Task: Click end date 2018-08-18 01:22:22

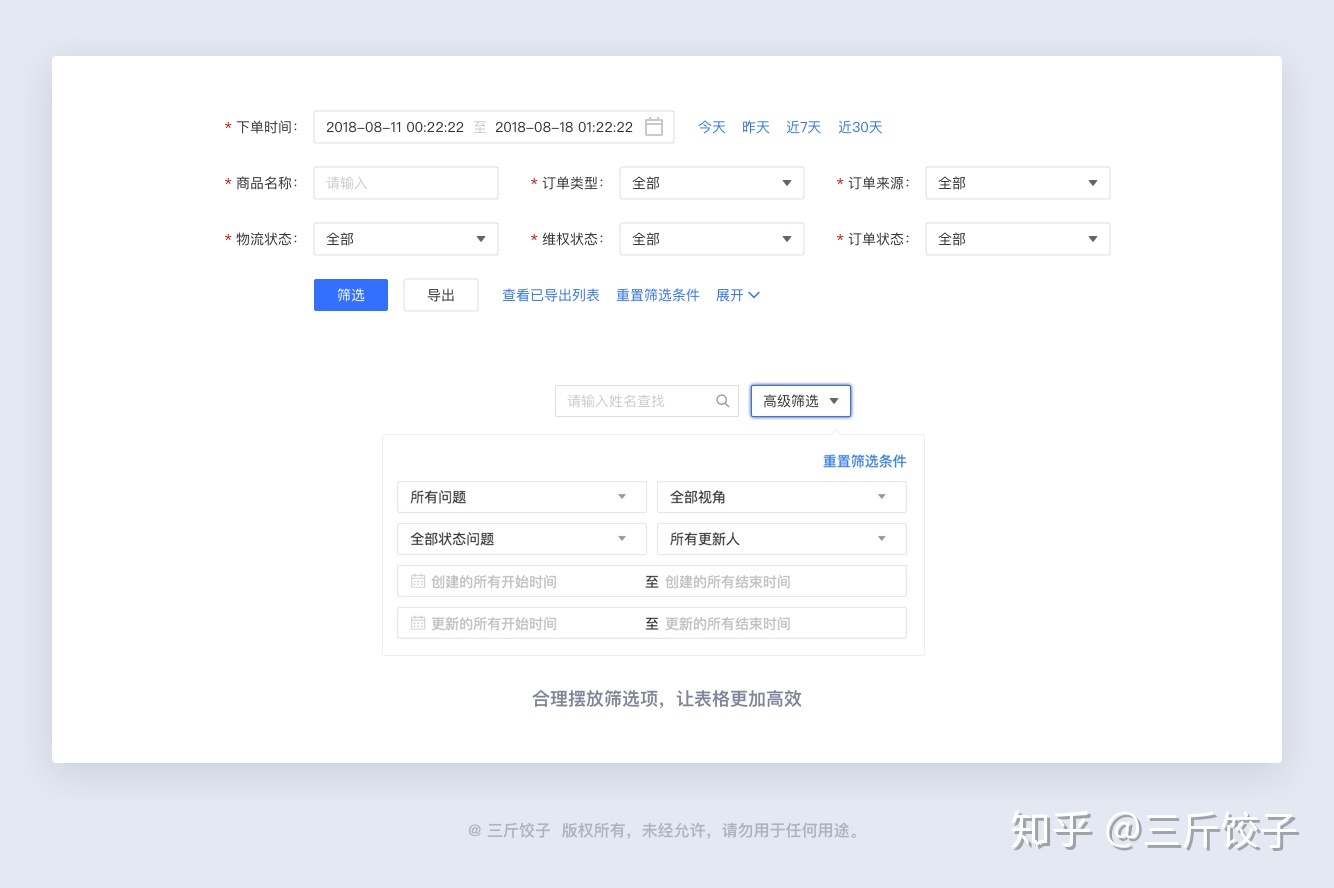Action: [564, 127]
